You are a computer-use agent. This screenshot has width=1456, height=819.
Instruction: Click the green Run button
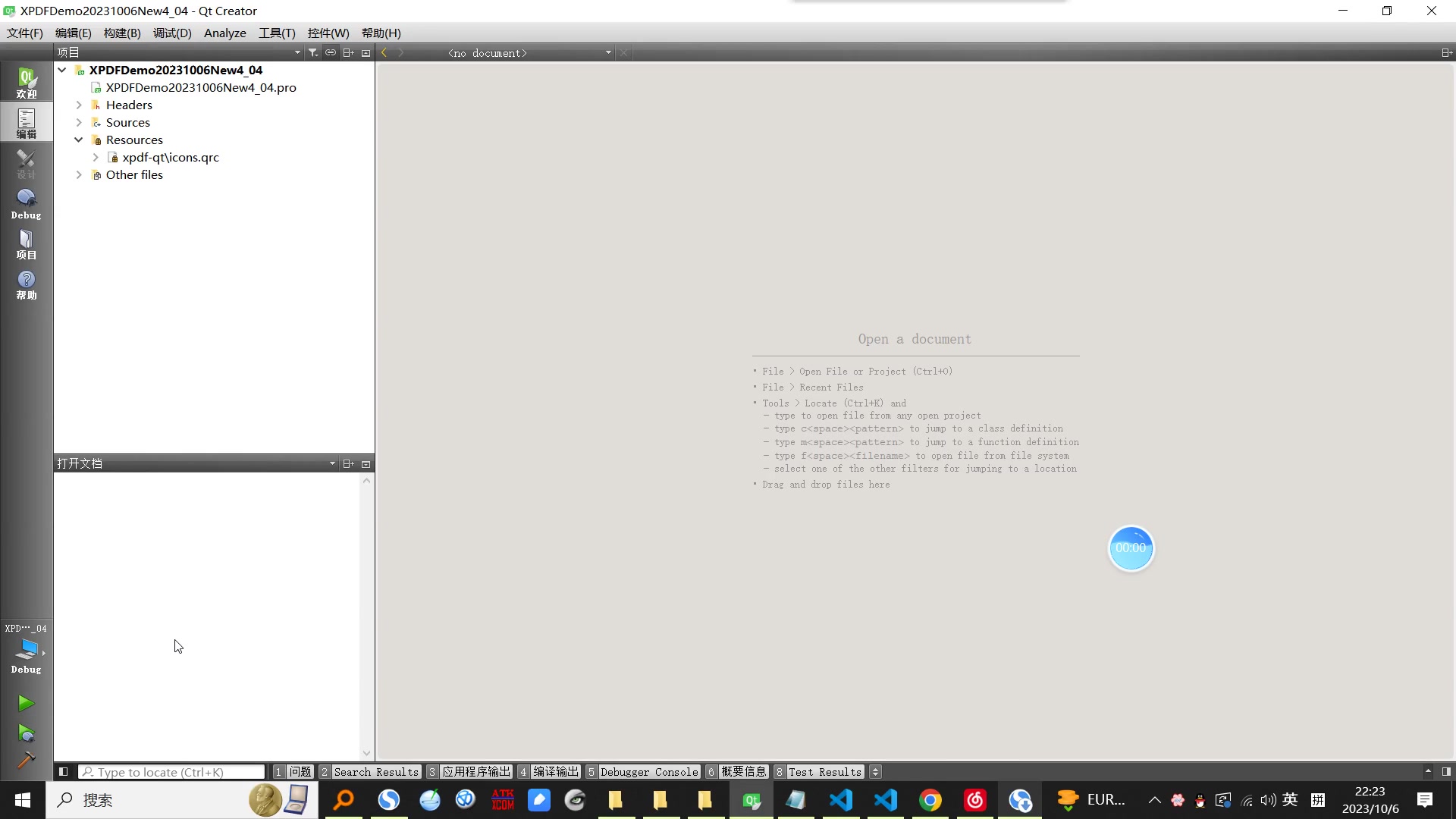pyautogui.click(x=26, y=704)
